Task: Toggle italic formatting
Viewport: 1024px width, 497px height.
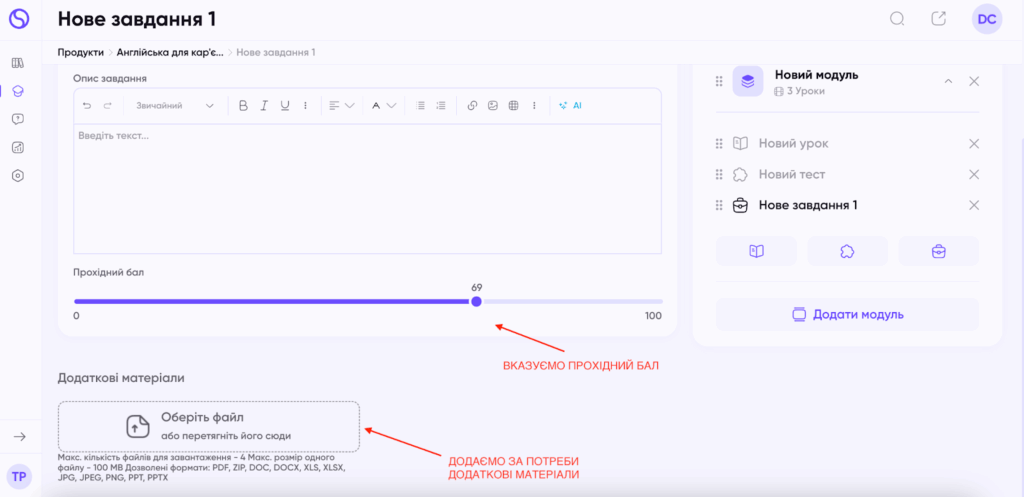Action: click(x=264, y=105)
